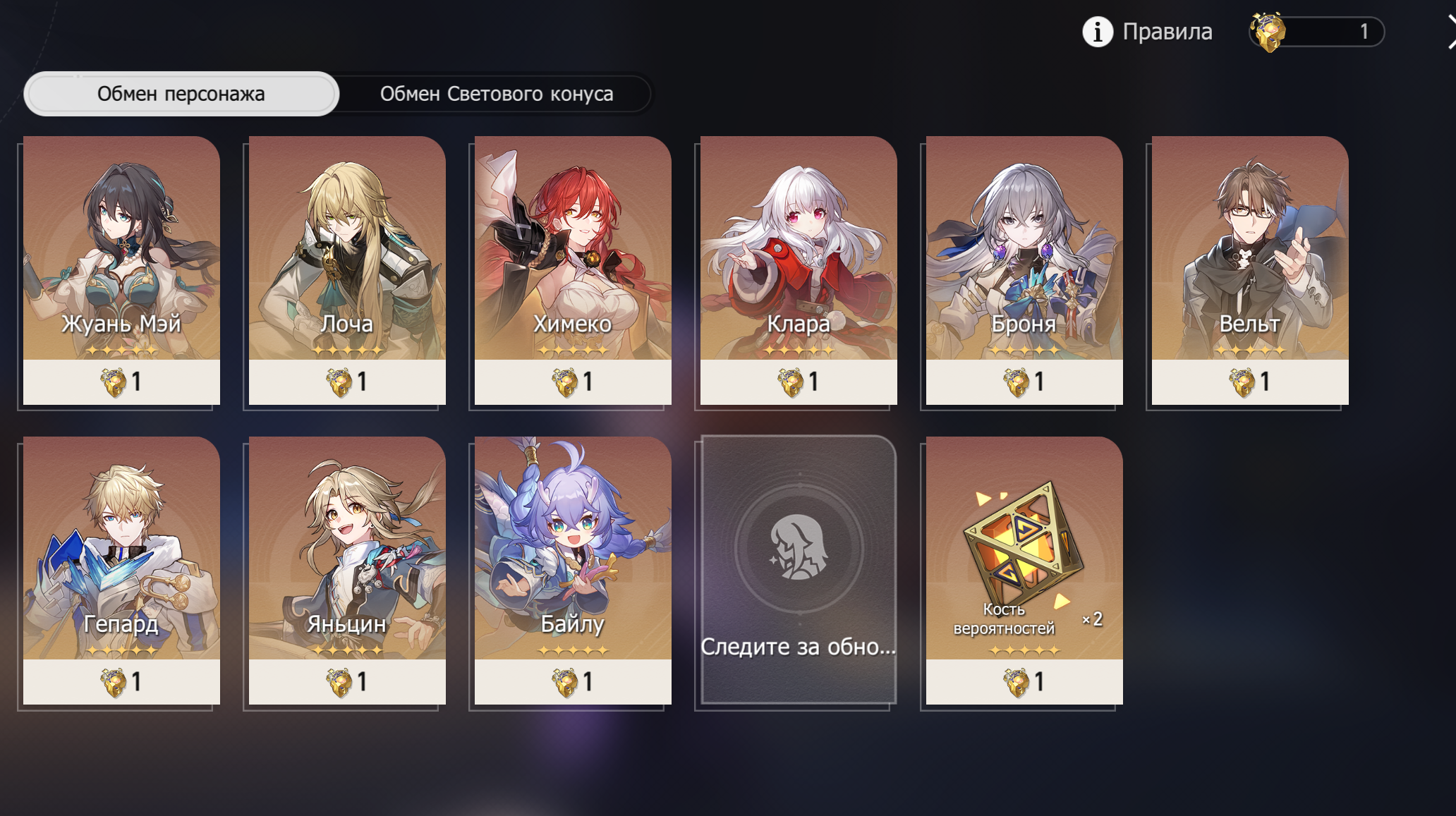Click the golden currency icon in top counter
Image resolution: width=1456 pixels, height=816 pixels.
[1268, 32]
